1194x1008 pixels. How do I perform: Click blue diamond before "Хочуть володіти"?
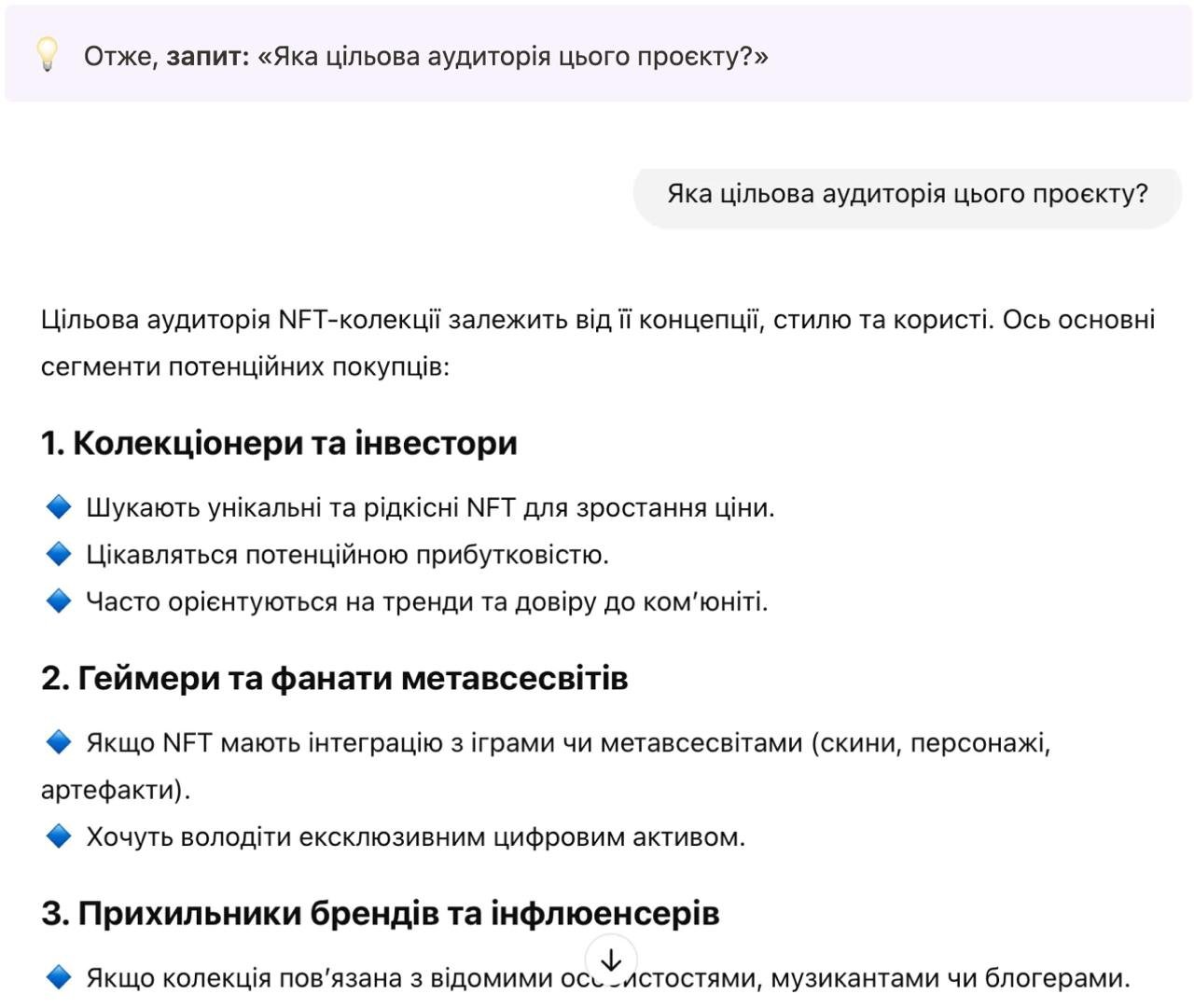coord(59,836)
